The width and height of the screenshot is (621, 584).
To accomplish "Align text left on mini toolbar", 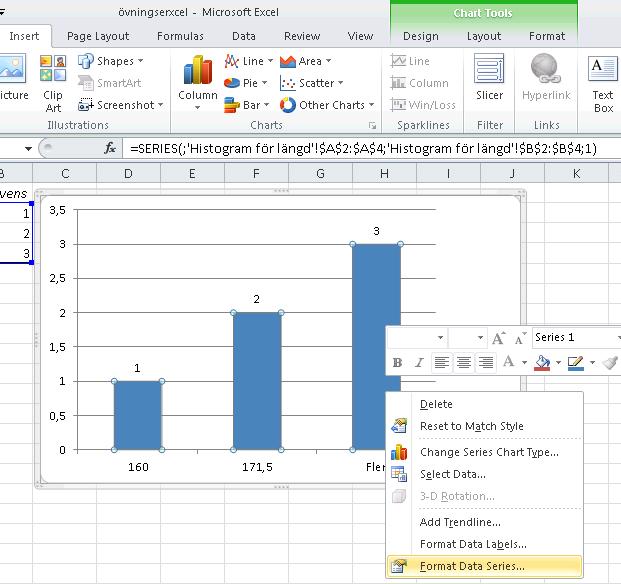I will tap(442, 362).
